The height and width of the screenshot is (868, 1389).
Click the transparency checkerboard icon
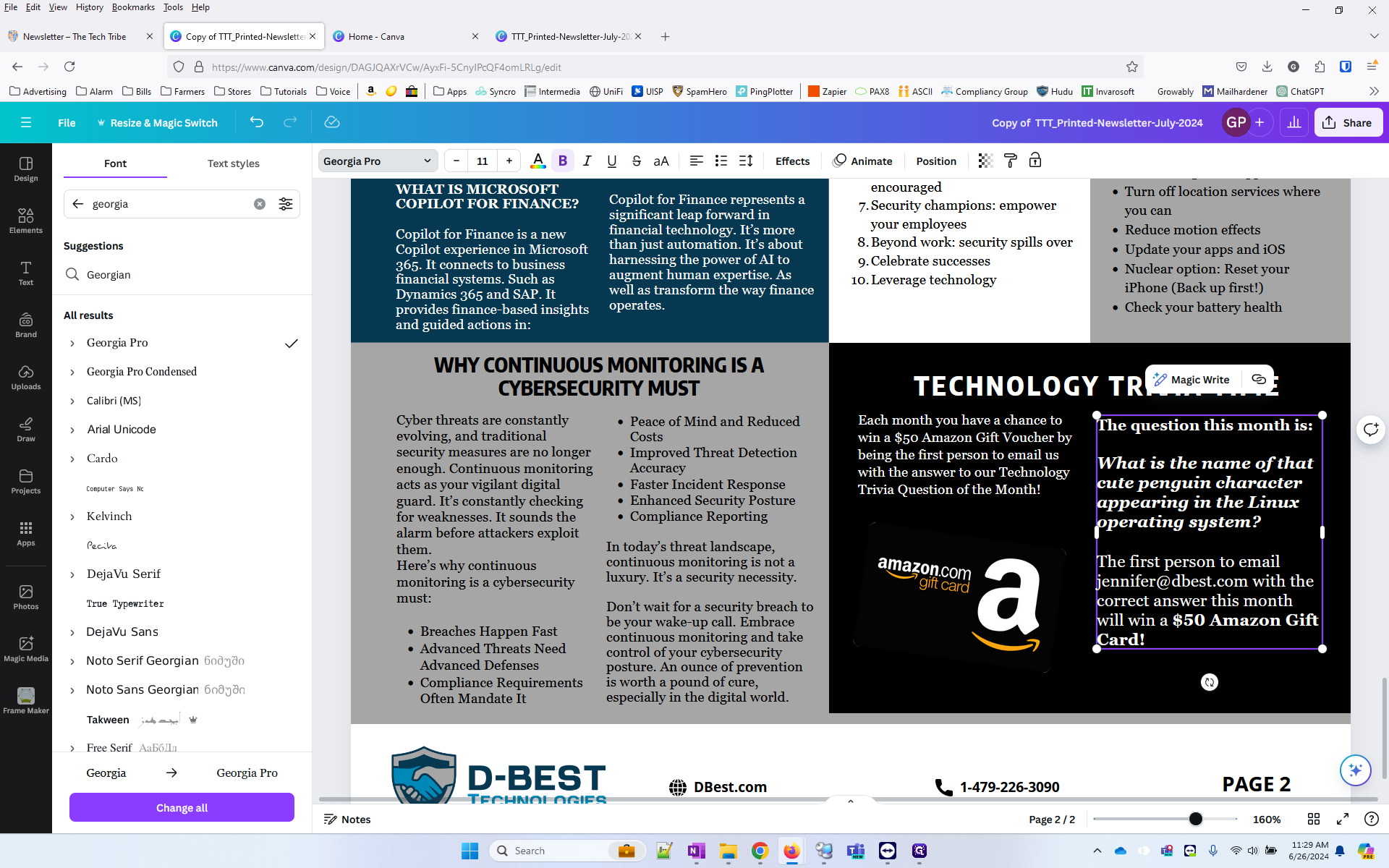pyautogui.click(x=985, y=161)
